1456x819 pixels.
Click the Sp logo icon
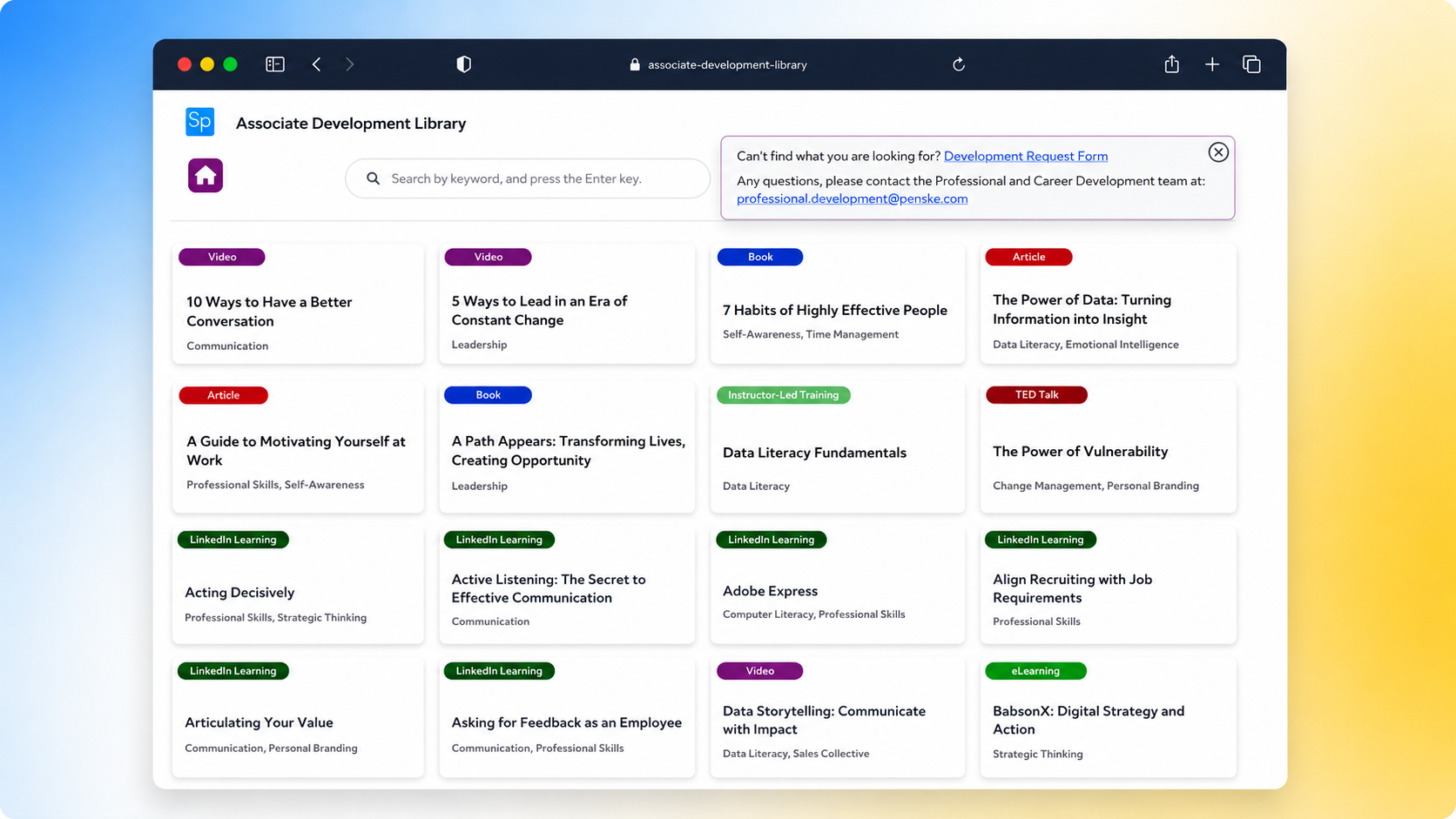pos(199,122)
